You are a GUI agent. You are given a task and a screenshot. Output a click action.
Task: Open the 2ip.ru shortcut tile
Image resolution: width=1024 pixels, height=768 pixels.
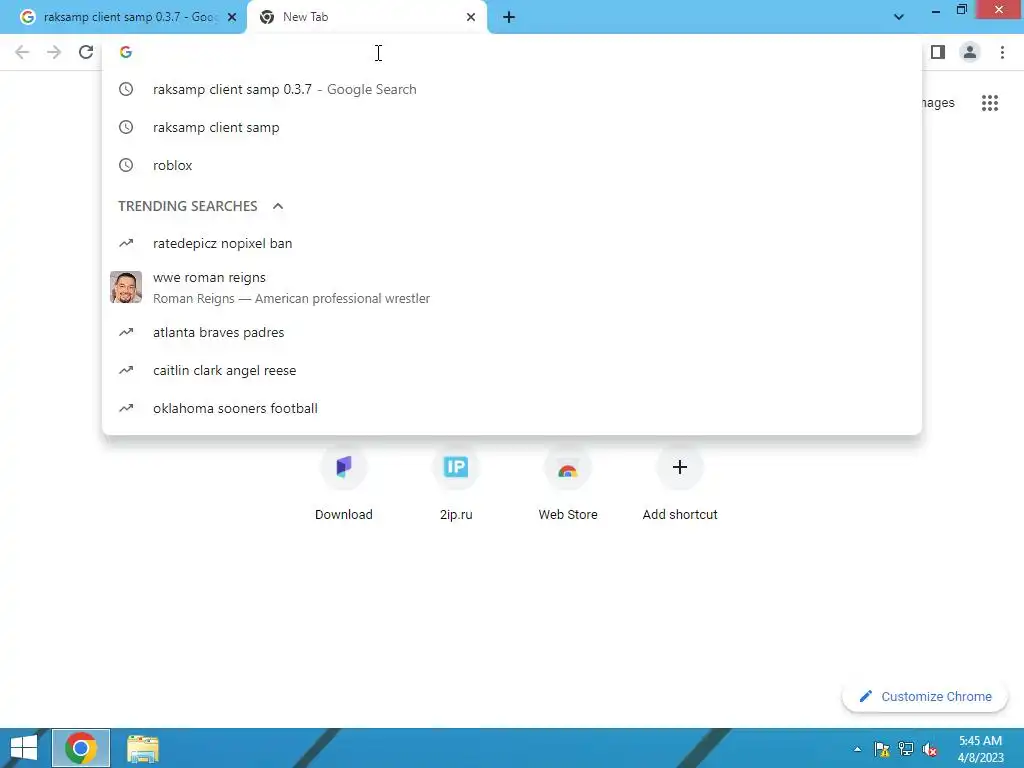click(x=456, y=483)
